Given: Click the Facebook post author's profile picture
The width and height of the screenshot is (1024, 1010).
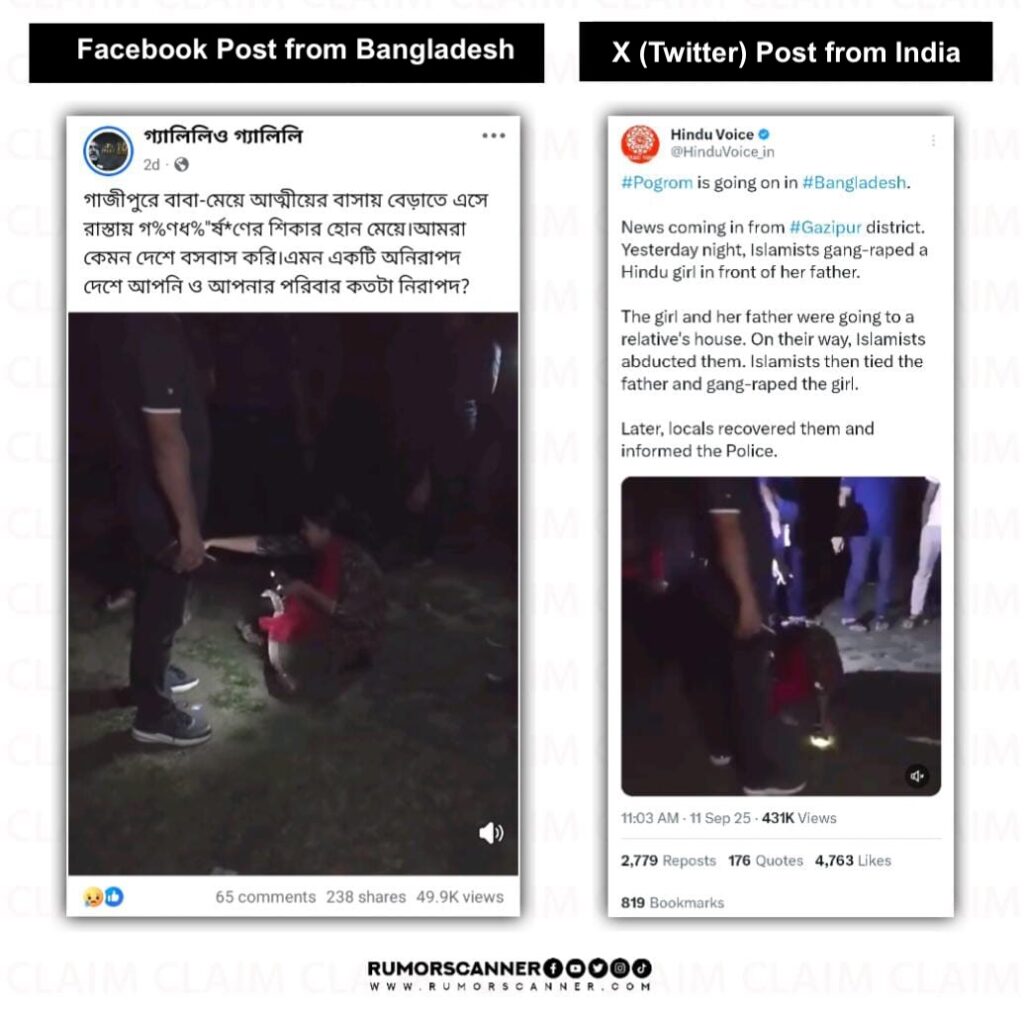Looking at the screenshot, I should click(x=108, y=151).
